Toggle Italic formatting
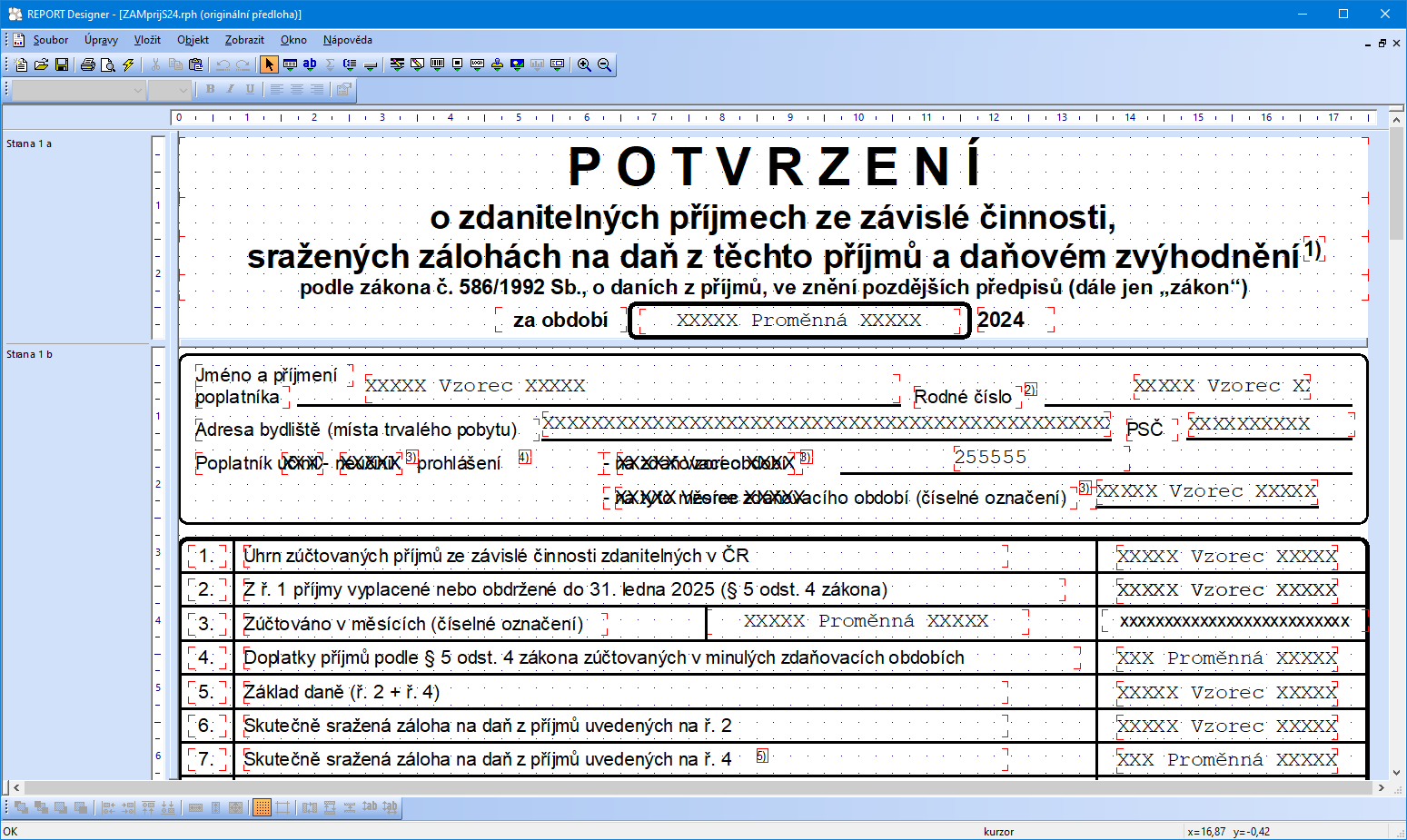This screenshot has height=840, width=1407. click(x=230, y=89)
